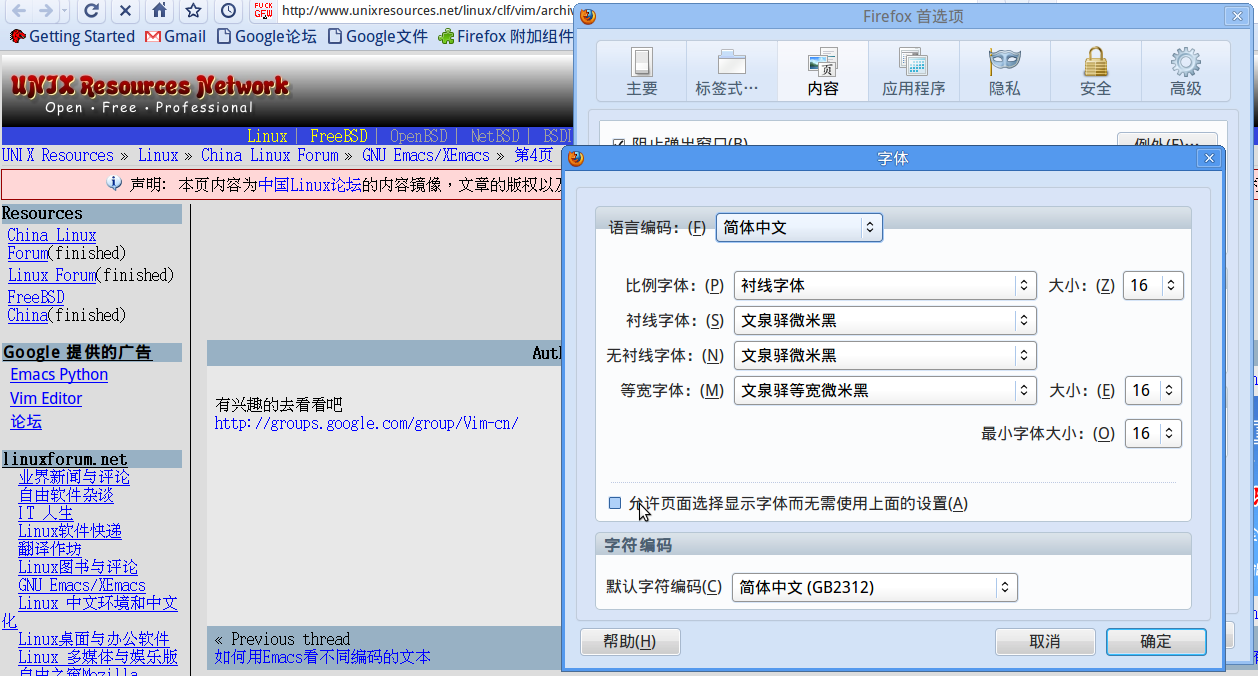Viewport: 1258px width, 676px height.
Task: Close the 字体 dialog
Action: pyautogui.click(x=1211, y=158)
